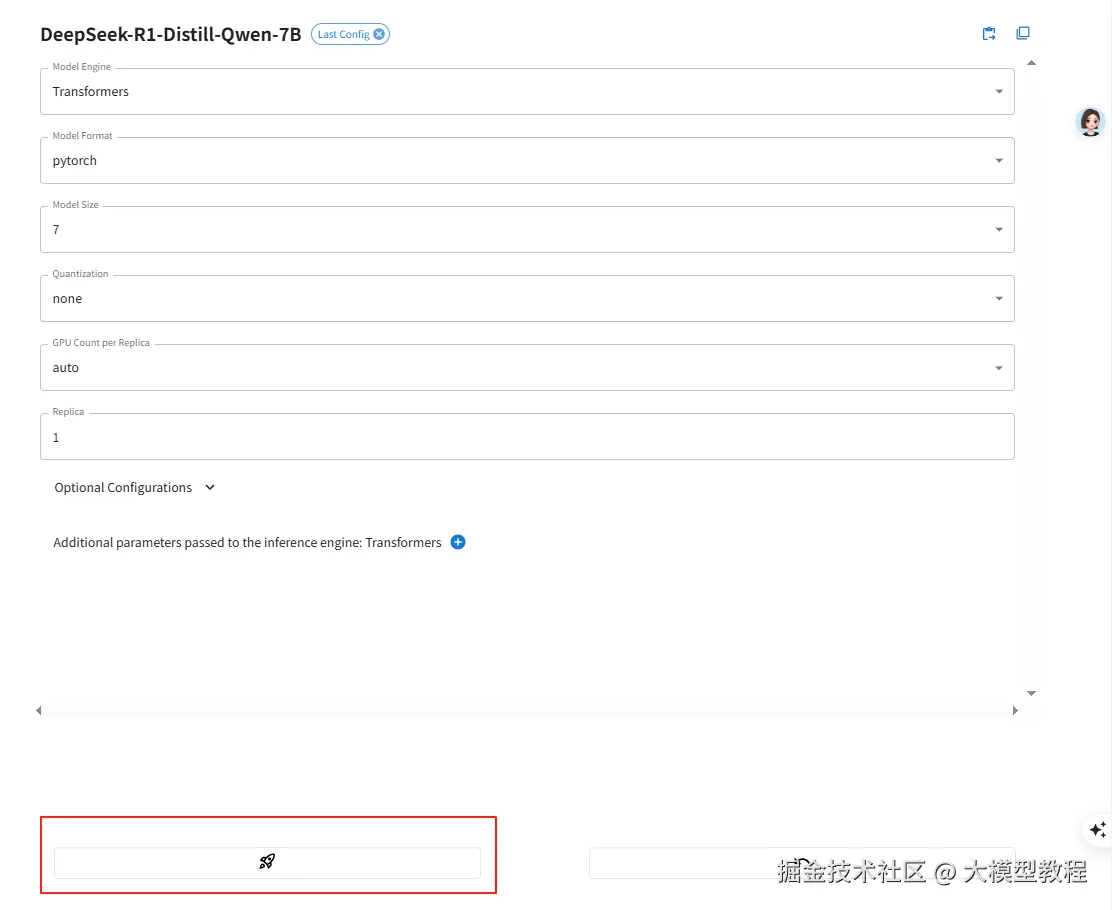Click the horizontal scrollbar left arrow
The image size is (1112, 910).
point(39,710)
